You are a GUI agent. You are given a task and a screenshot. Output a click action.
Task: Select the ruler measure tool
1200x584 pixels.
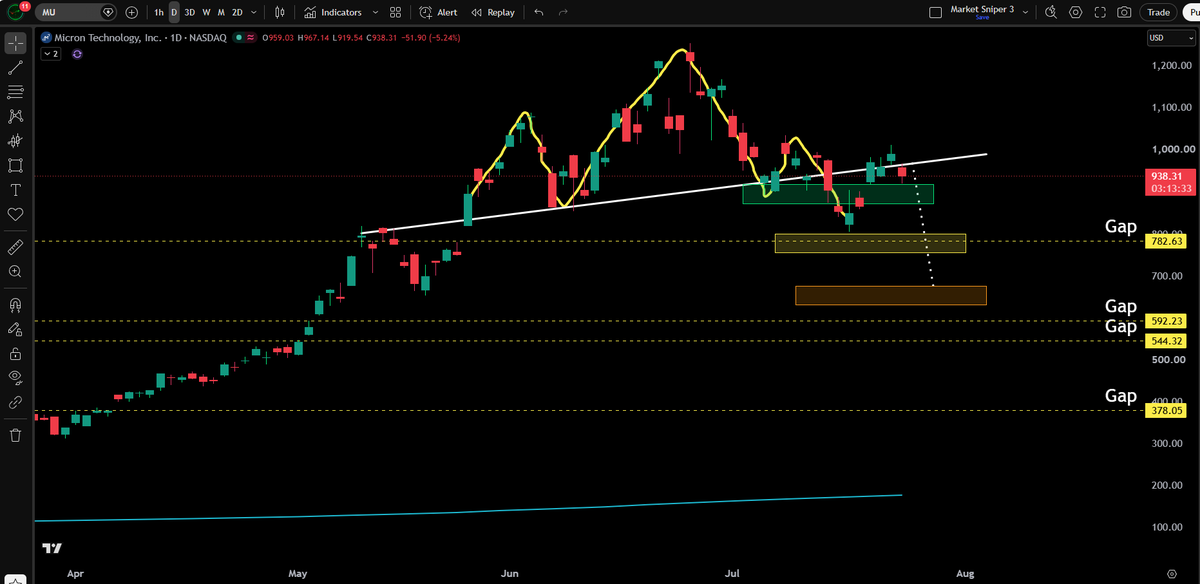[15, 246]
